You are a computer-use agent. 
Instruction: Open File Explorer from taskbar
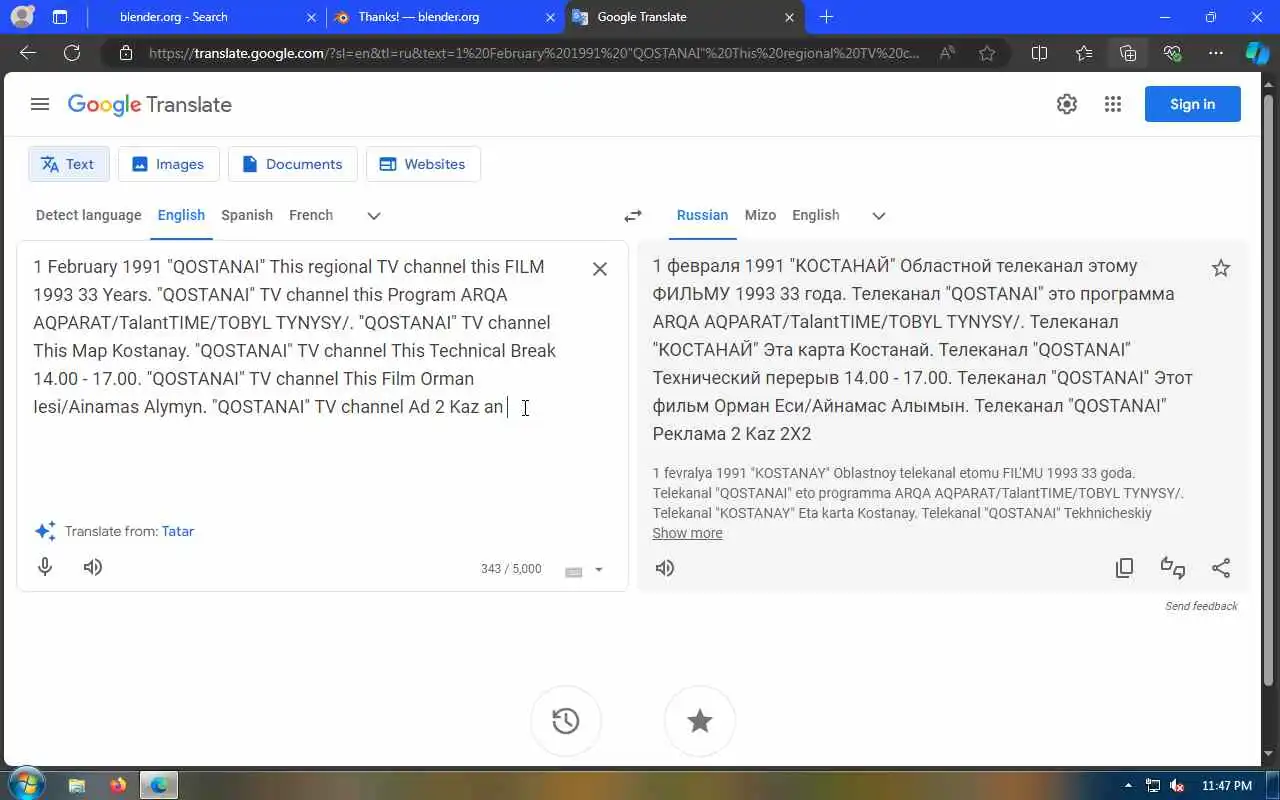77,785
